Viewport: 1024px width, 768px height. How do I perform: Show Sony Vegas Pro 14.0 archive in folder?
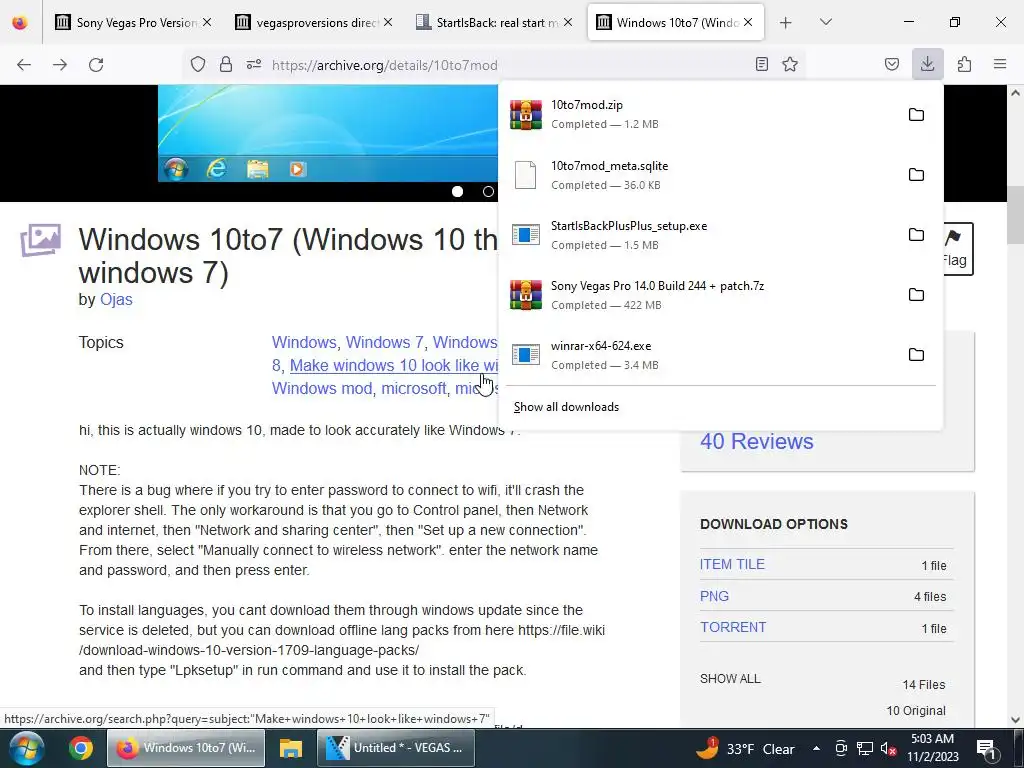[x=916, y=295]
